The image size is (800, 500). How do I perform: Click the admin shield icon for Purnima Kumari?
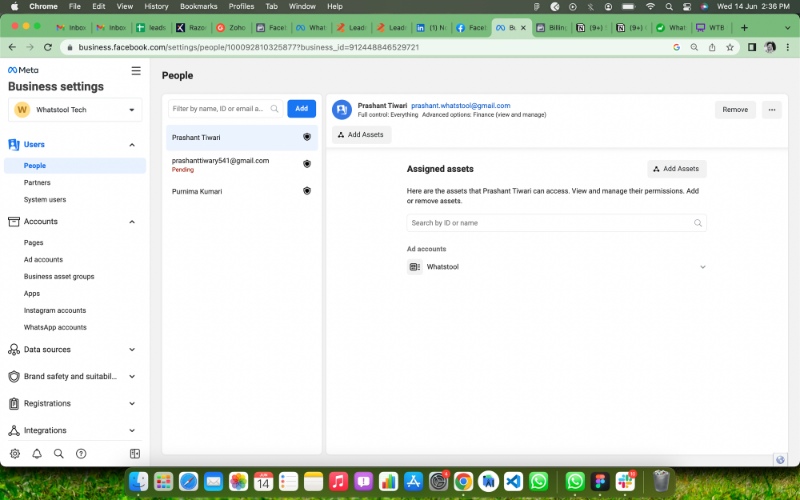tap(307, 190)
